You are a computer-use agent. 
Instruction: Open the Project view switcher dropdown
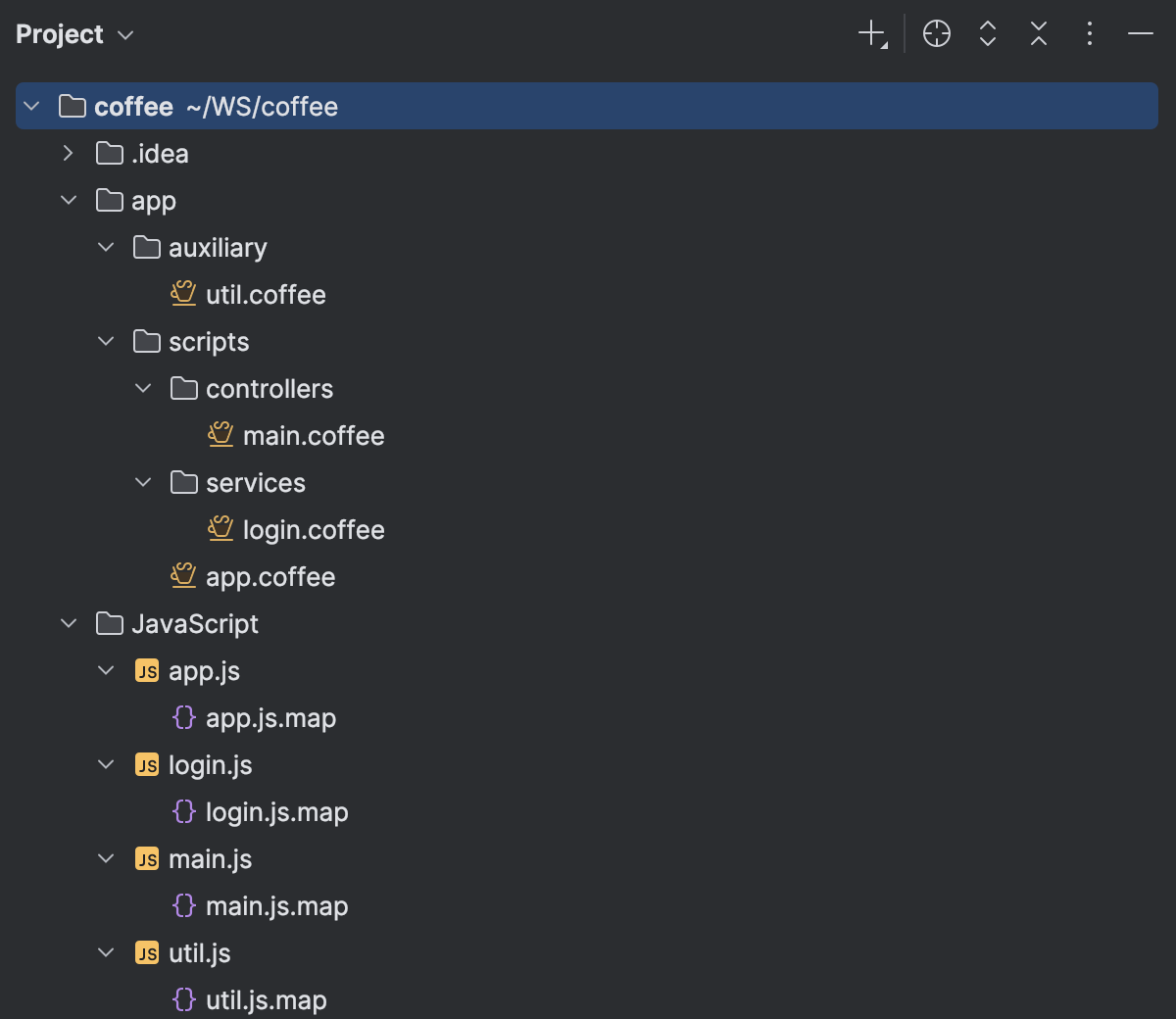coord(124,35)
